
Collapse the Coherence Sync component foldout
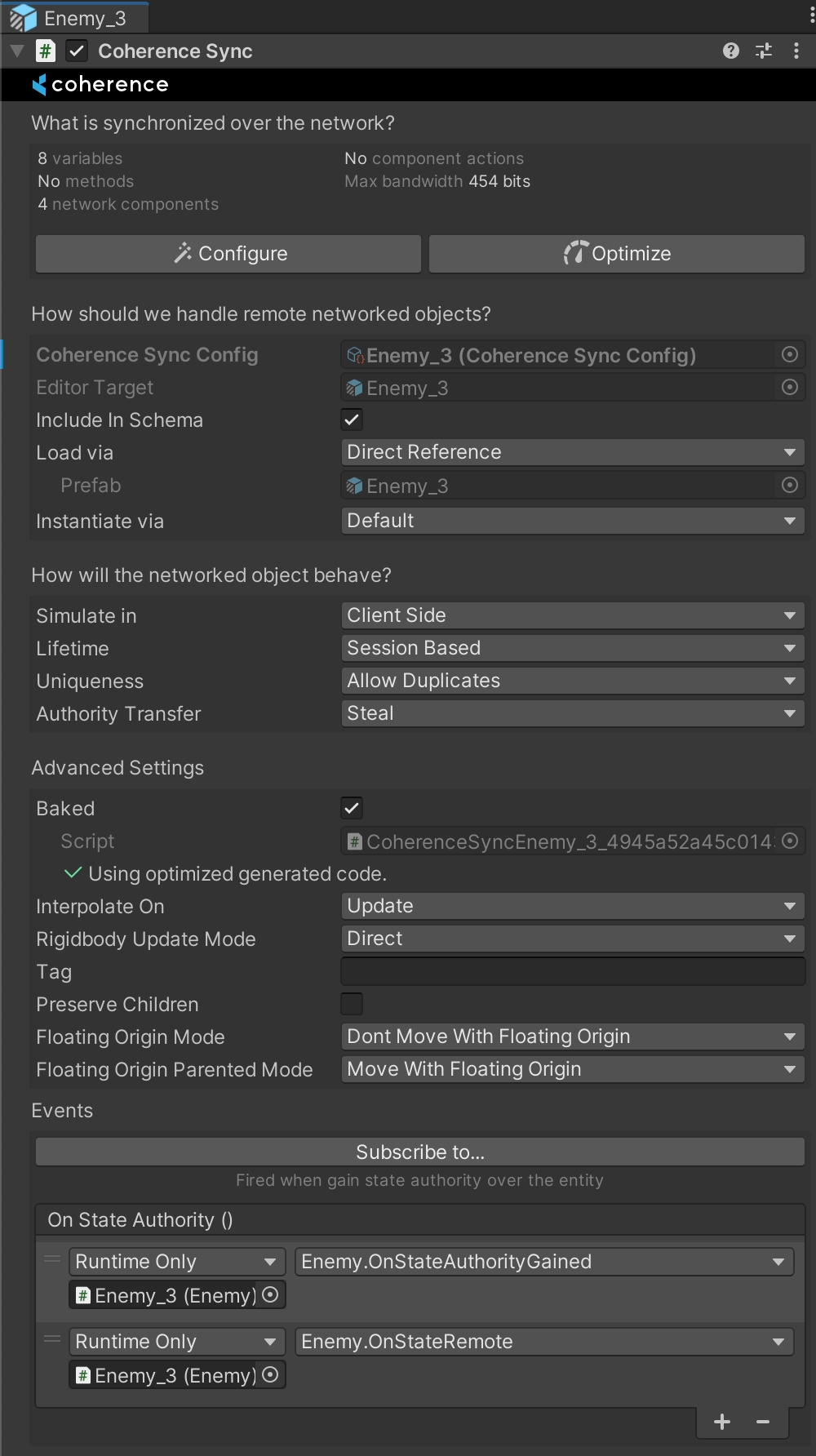coord(16,51)
